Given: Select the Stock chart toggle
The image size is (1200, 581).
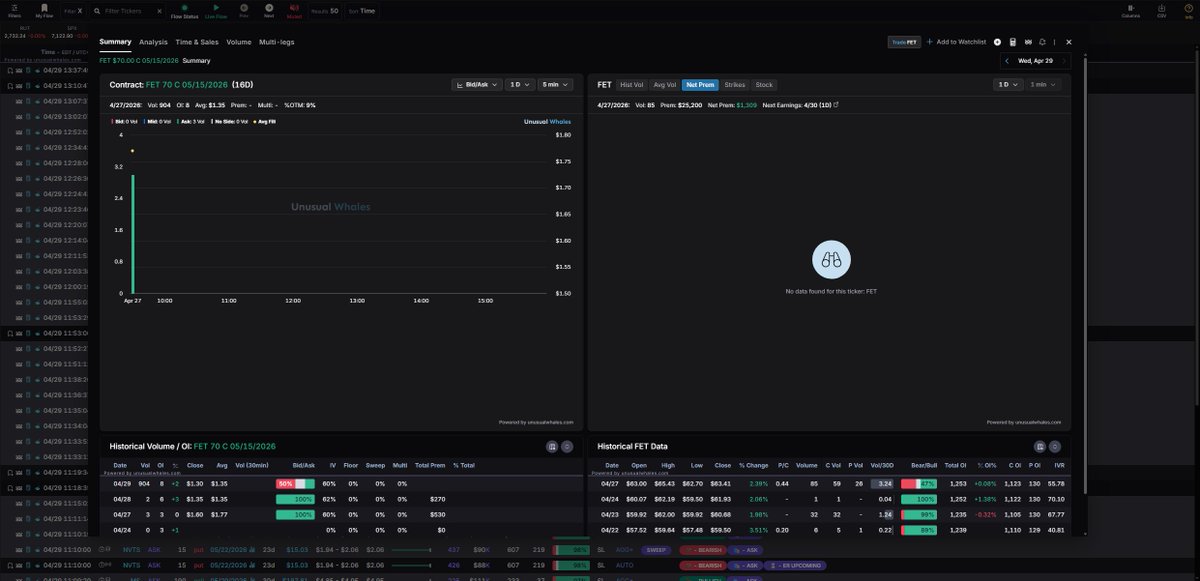Looking at the screenshot, I should click(x=764, y=85).
